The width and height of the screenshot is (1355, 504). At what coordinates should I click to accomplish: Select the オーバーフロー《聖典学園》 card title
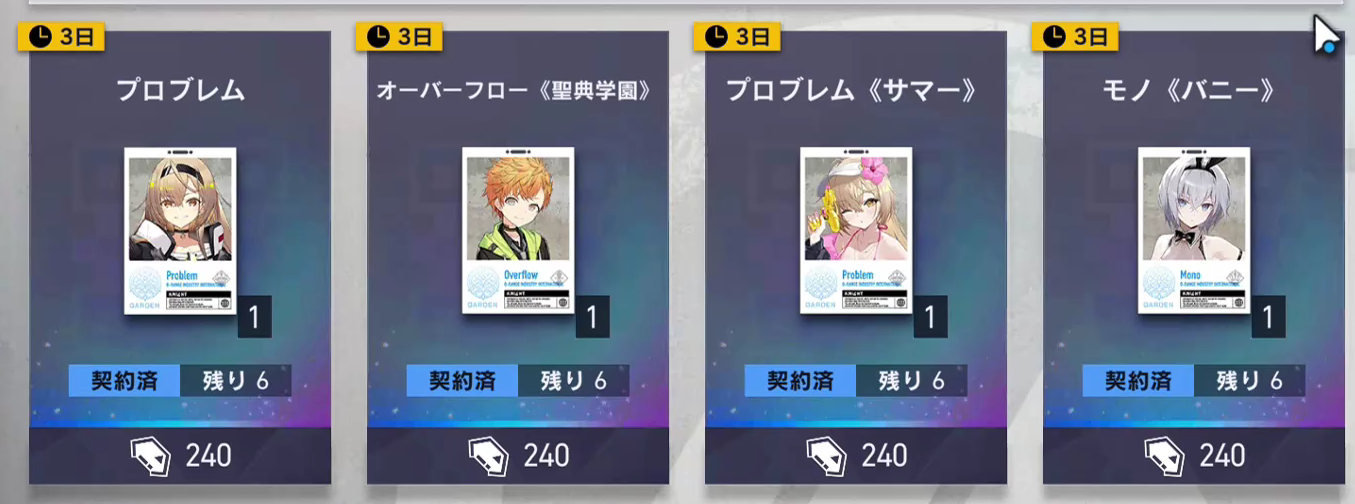[x=517, y=91]
